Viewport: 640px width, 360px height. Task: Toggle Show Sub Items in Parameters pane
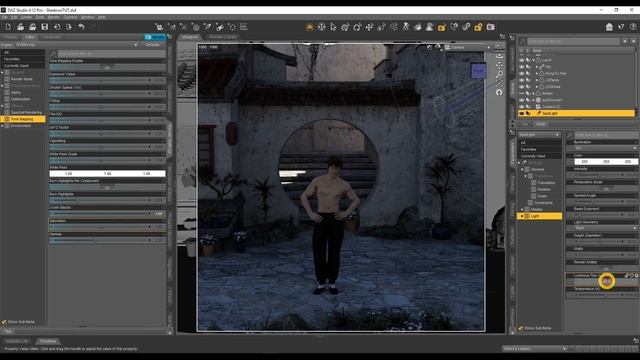tap(521, 328)
